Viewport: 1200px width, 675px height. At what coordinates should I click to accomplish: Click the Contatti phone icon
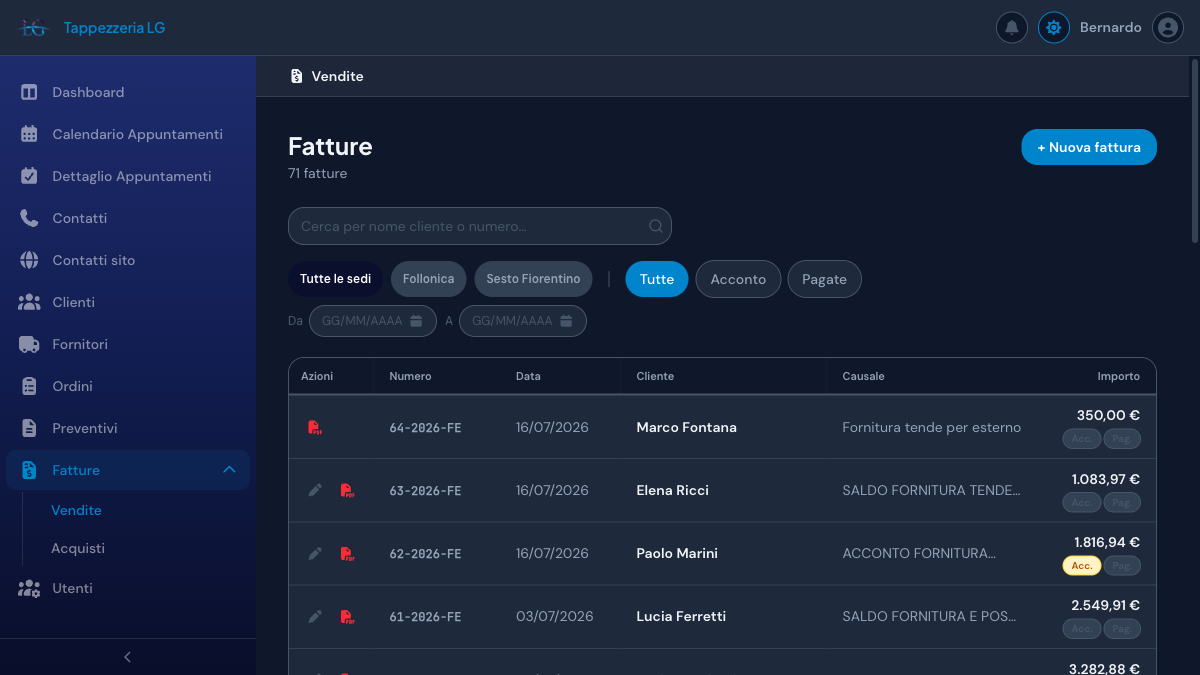click(x=29, y=218)
